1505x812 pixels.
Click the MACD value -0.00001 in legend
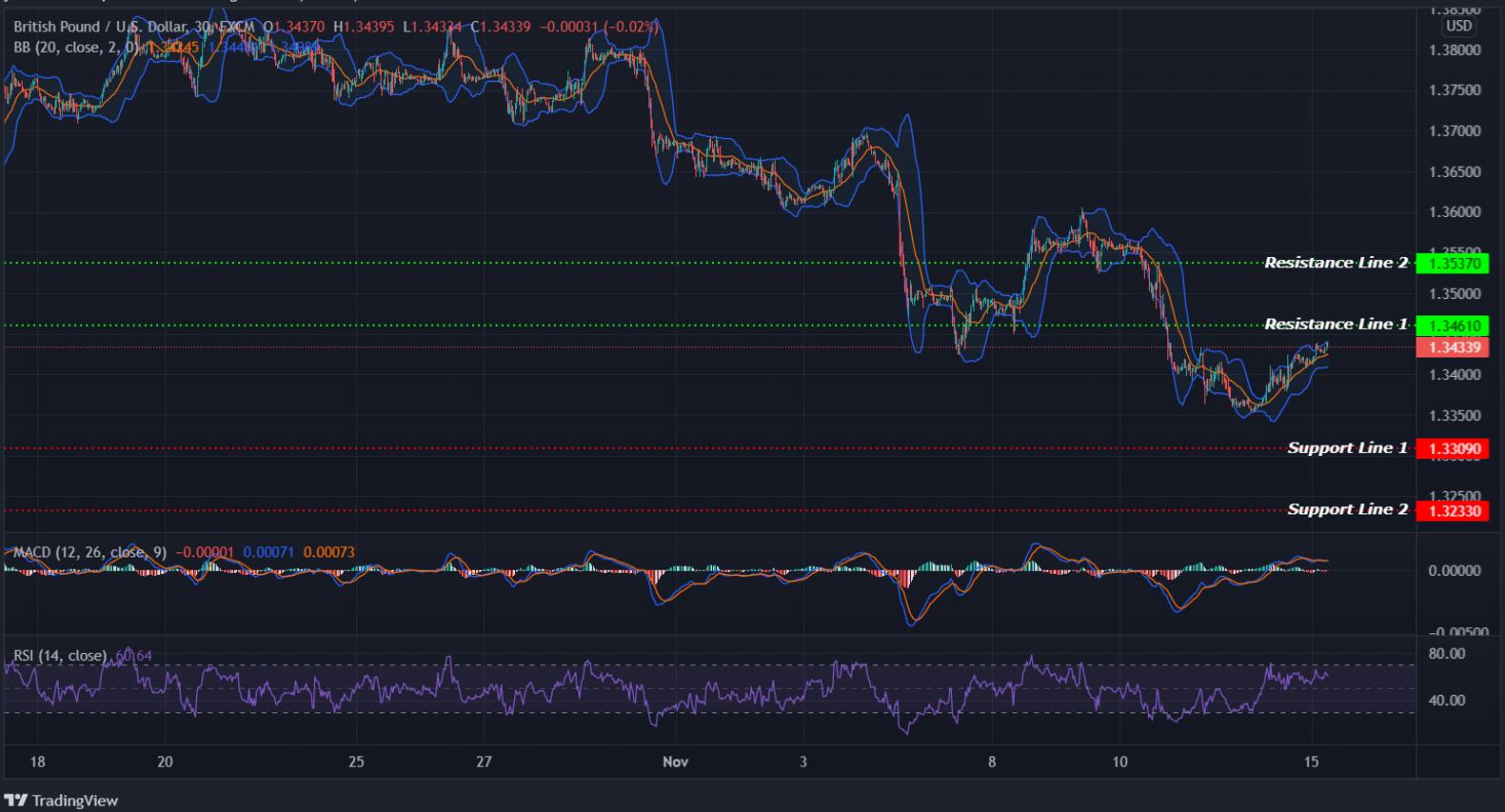tap(205, 552)
